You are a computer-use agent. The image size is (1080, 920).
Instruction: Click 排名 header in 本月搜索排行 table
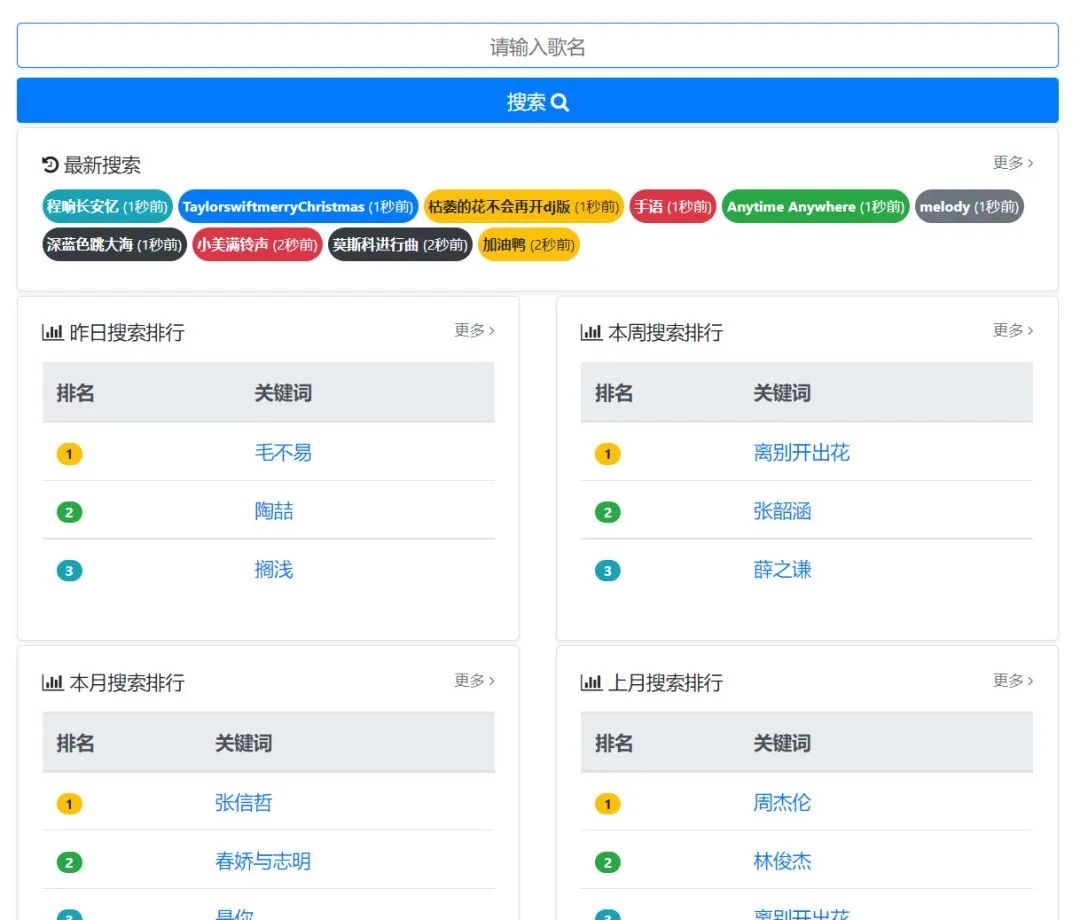point(75,743)
